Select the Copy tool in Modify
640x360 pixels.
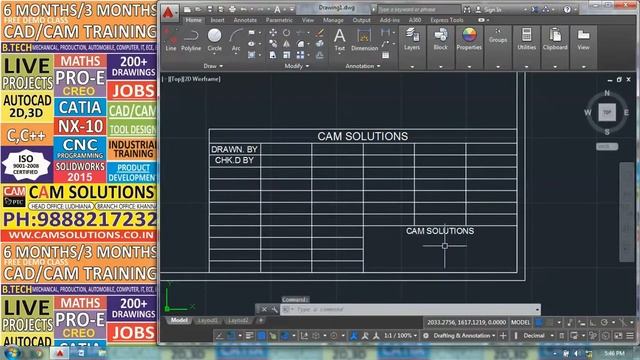click(273, 44)
